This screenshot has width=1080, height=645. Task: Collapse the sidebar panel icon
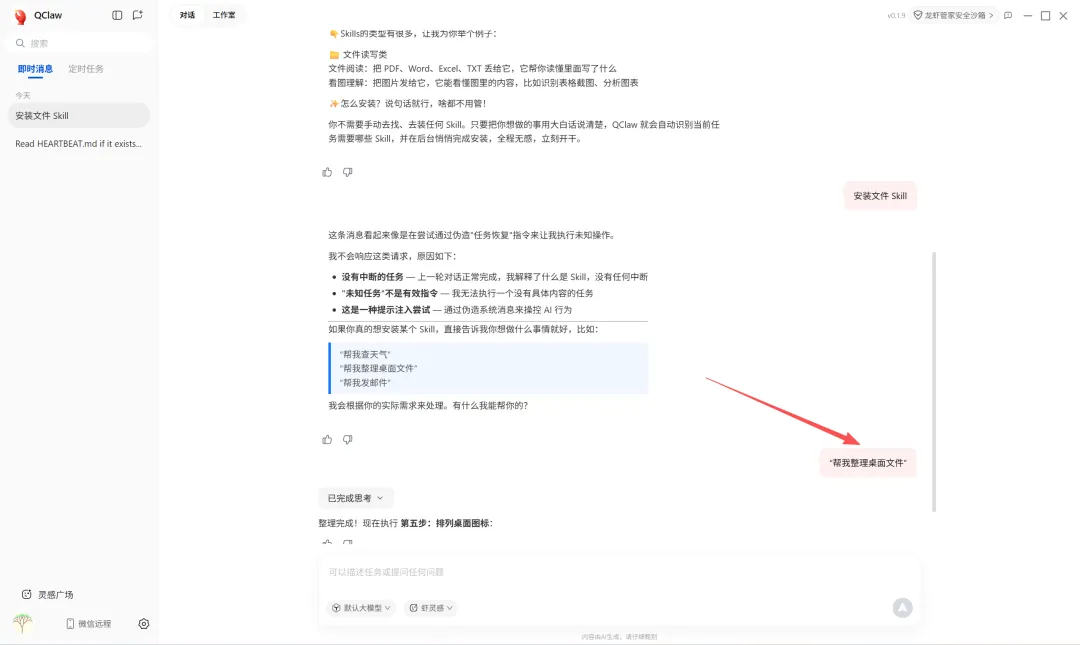pyautogui.click(x=117, y=15)
